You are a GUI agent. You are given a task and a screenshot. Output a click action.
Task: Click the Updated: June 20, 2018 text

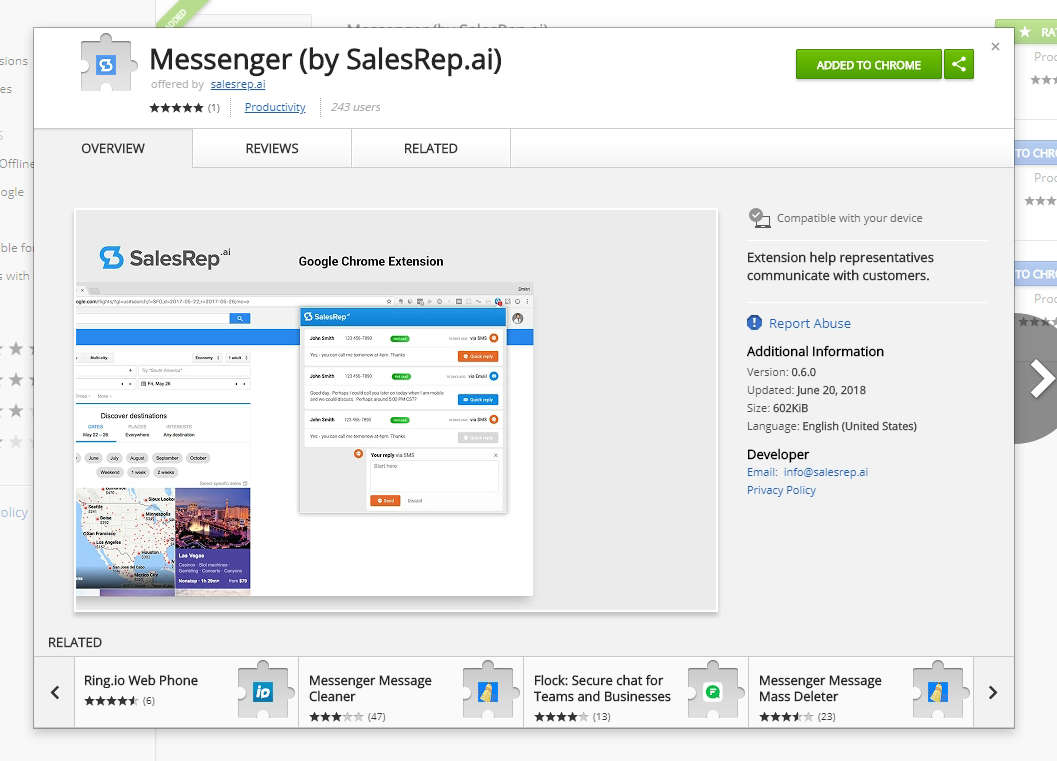tap(806, 390)
